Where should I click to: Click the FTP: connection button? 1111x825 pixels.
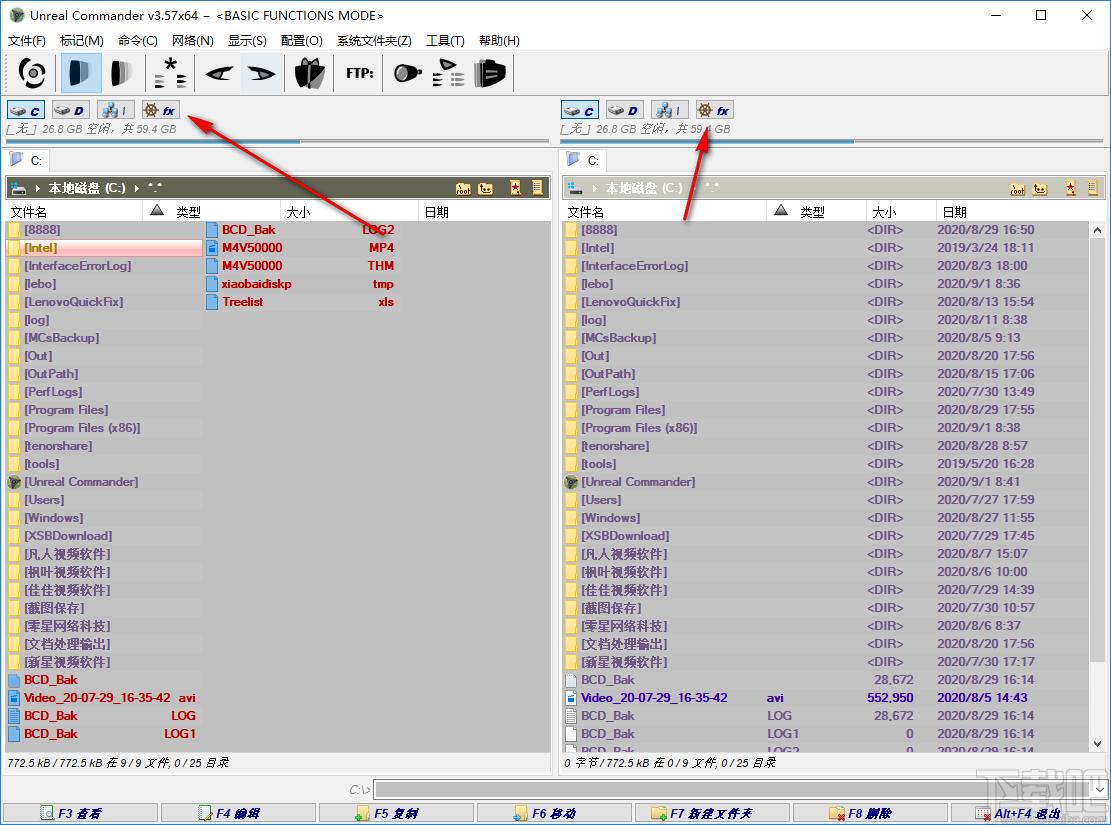coord(360,73)
